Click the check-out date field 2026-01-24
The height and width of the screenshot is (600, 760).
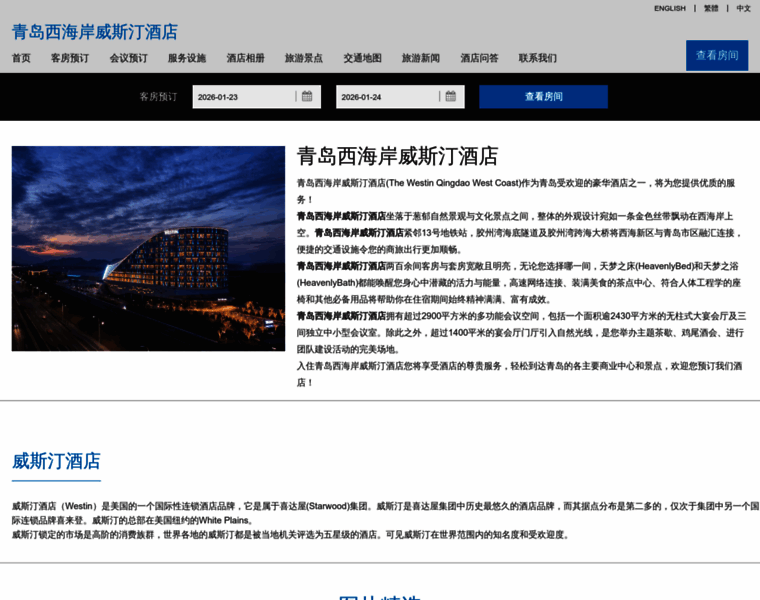coord(387,97)
